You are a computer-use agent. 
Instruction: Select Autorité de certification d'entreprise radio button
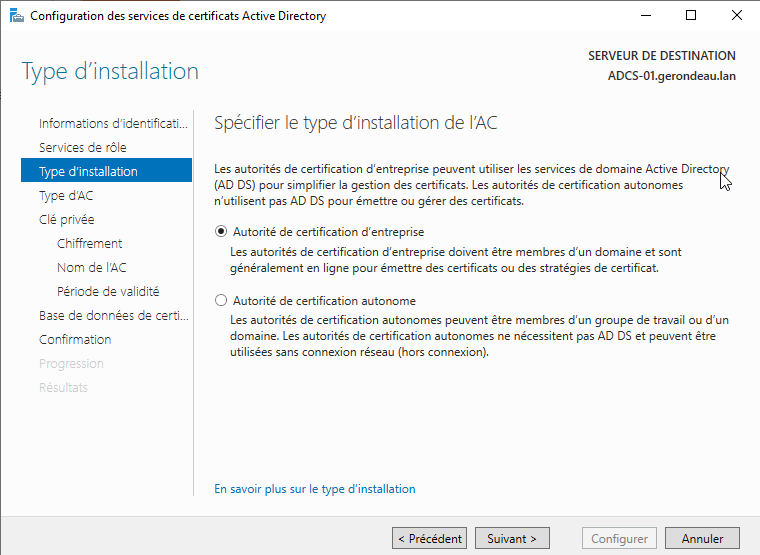click(221, 231)
